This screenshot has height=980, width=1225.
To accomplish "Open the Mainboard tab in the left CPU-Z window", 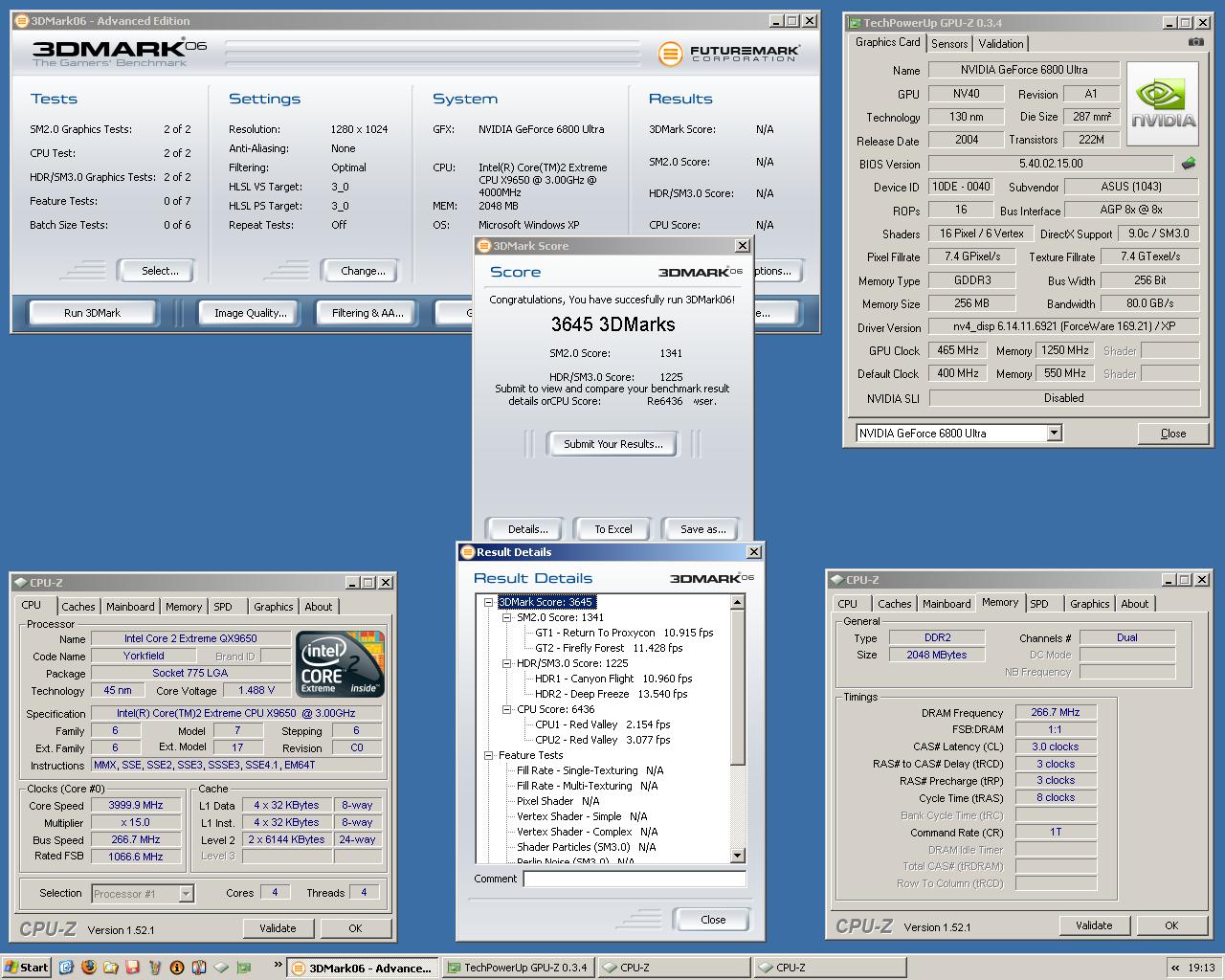I will coord(130,607).
